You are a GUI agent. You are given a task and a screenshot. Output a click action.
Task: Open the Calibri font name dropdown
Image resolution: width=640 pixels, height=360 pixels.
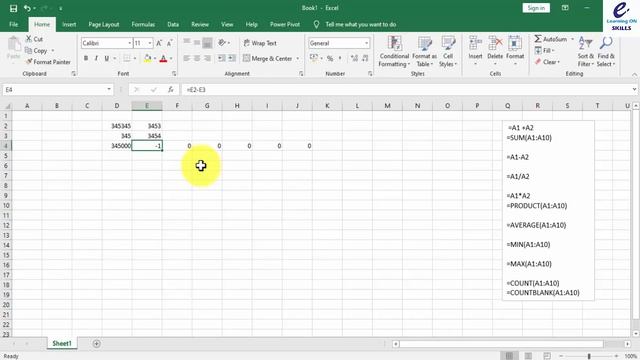[x=129, y=43]
